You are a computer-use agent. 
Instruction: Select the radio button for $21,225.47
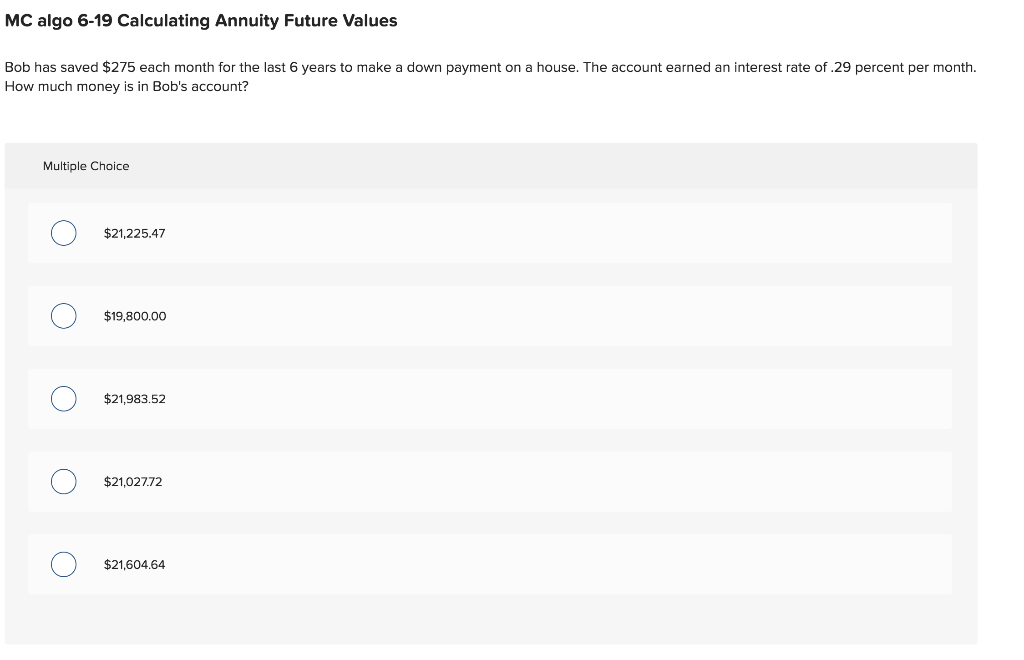pos(63,233)
